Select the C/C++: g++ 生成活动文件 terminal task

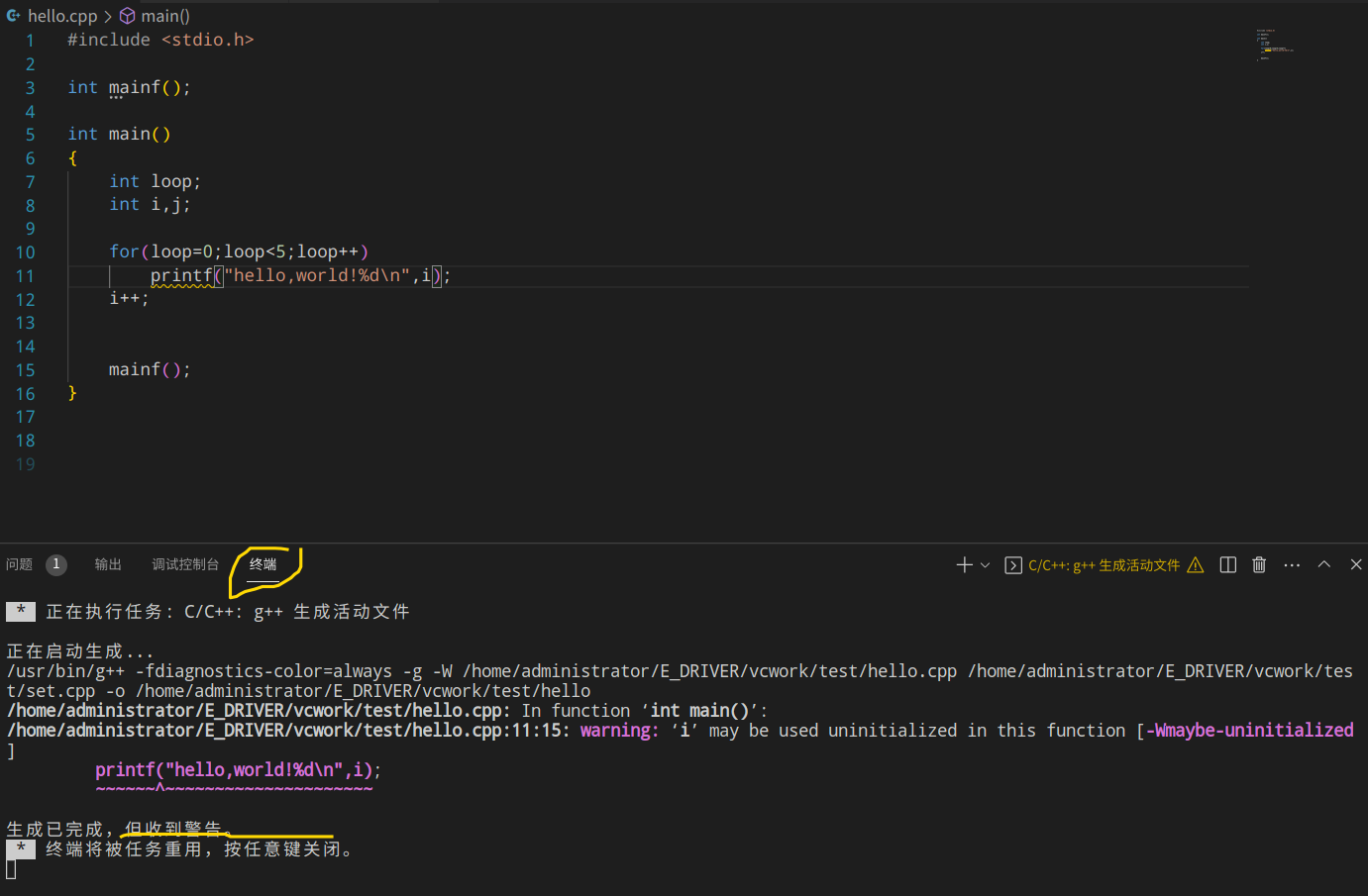point(1104,565)
